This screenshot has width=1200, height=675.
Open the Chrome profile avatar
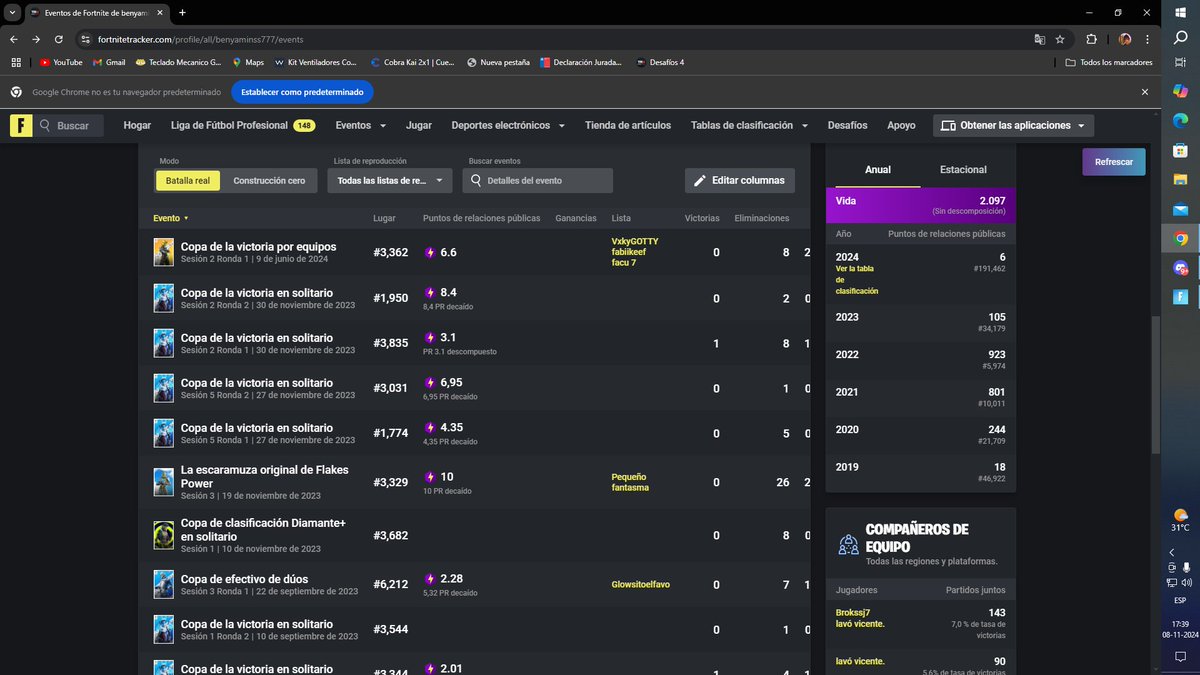tap(1125, 39)
